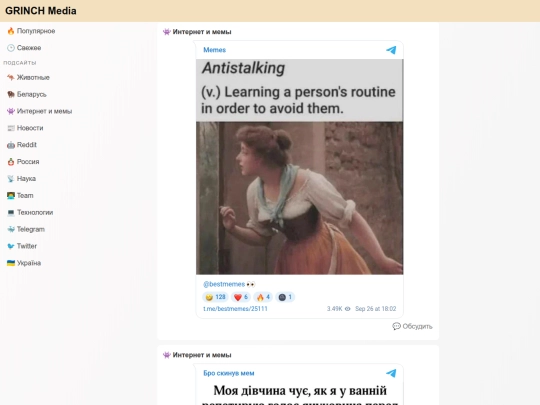540x405 pixels.
Task: Open the Животные subsite
Action: point(33,77)
